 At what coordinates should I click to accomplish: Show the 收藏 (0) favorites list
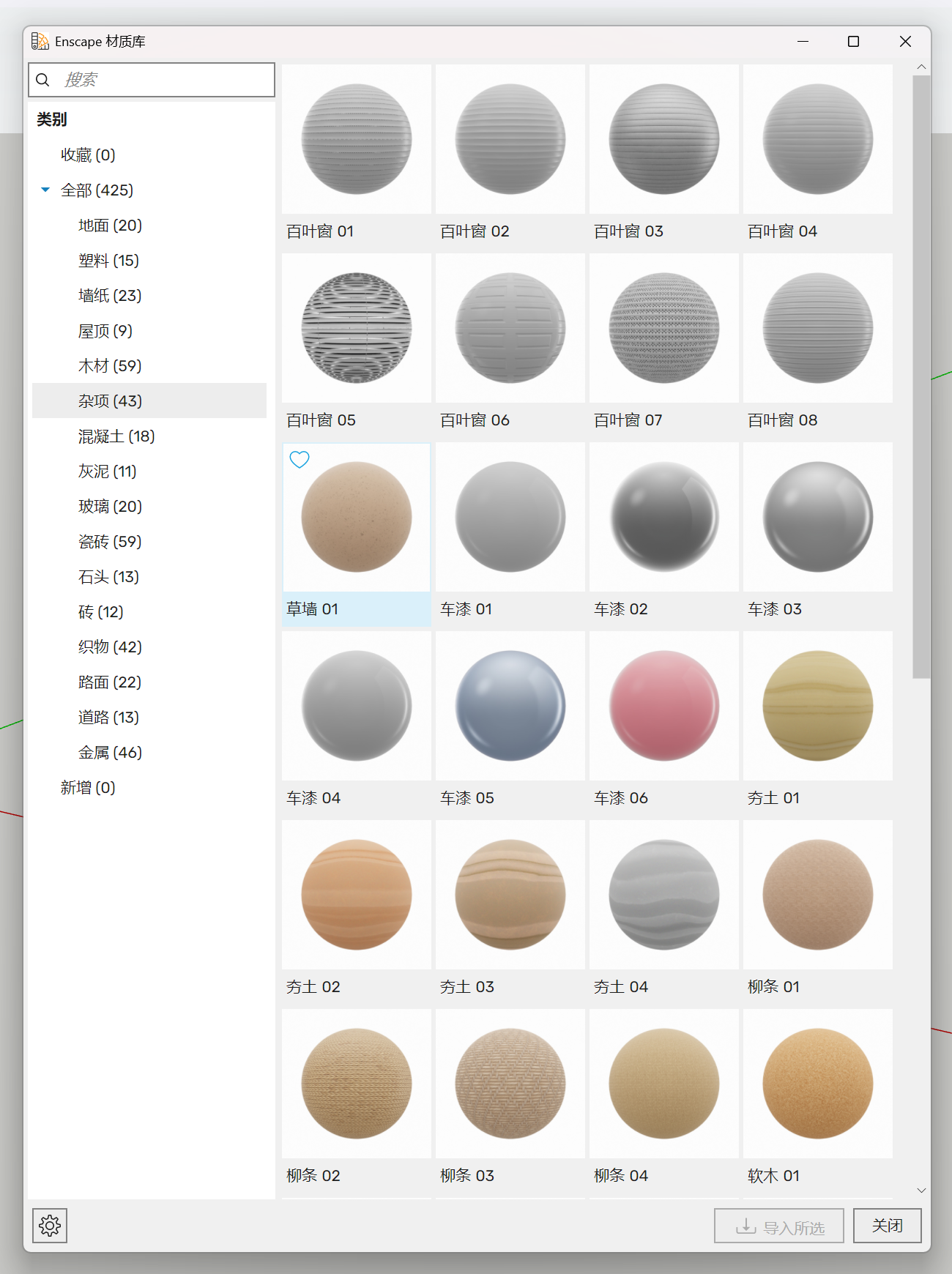88,155
